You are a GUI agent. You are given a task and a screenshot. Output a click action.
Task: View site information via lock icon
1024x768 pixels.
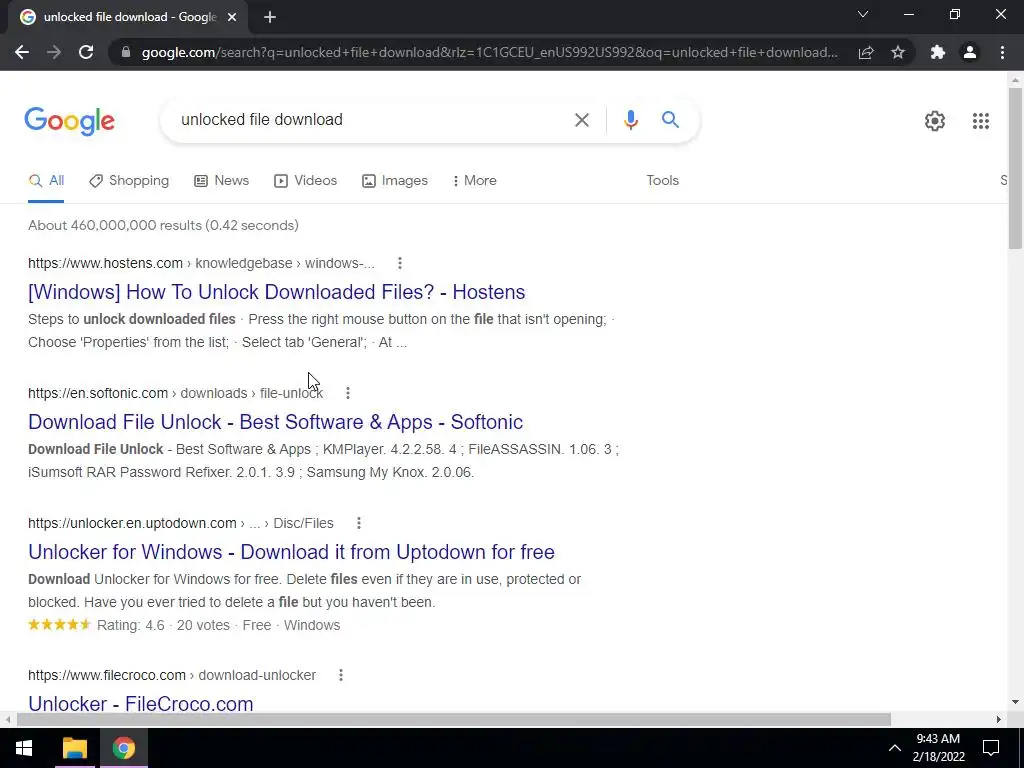tap(126, 52)
